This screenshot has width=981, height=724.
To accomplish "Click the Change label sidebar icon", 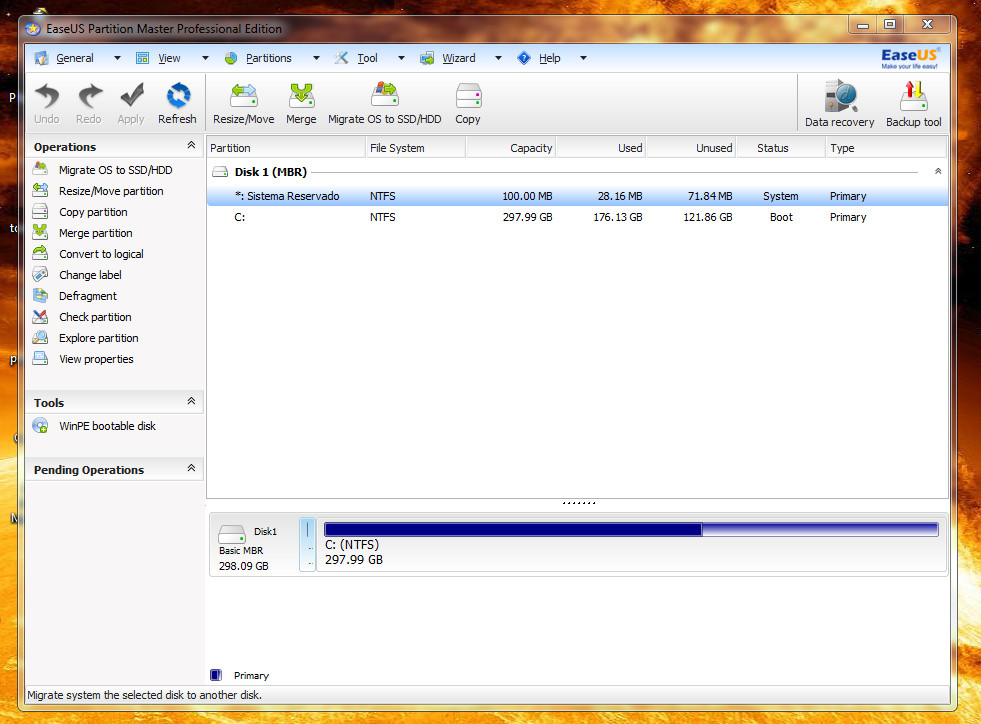I will [x=41, y=274].
